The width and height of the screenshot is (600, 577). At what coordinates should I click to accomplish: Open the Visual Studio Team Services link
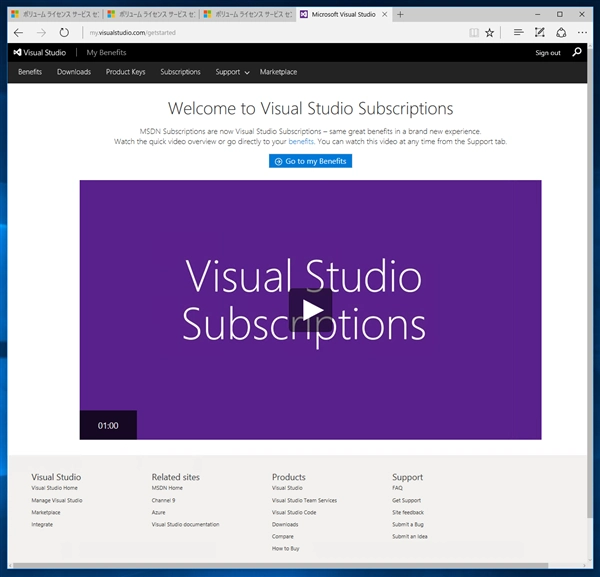click(x=304, y=500)
